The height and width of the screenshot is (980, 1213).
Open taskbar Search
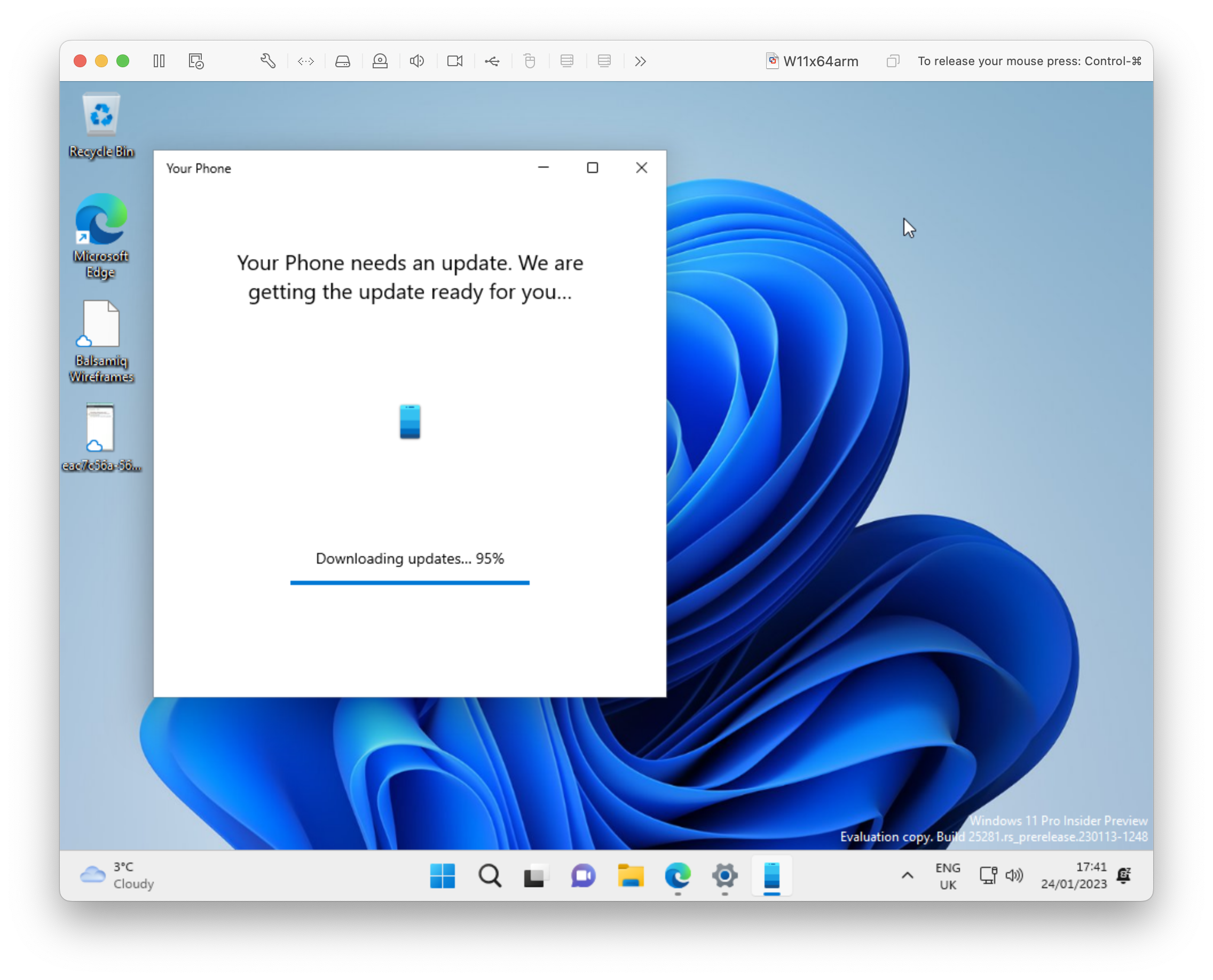490,875
